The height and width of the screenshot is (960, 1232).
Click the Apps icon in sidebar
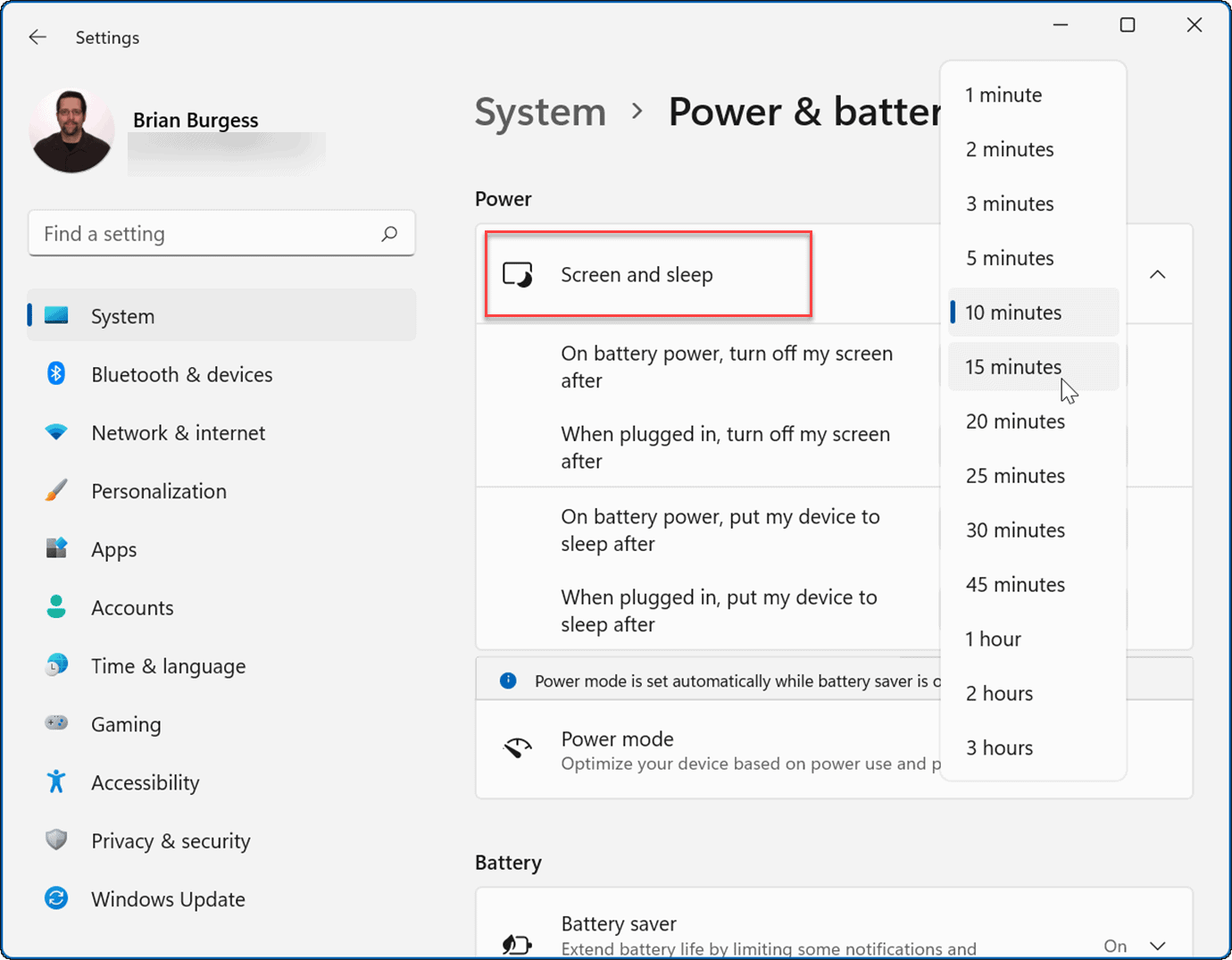pos(55,548)
